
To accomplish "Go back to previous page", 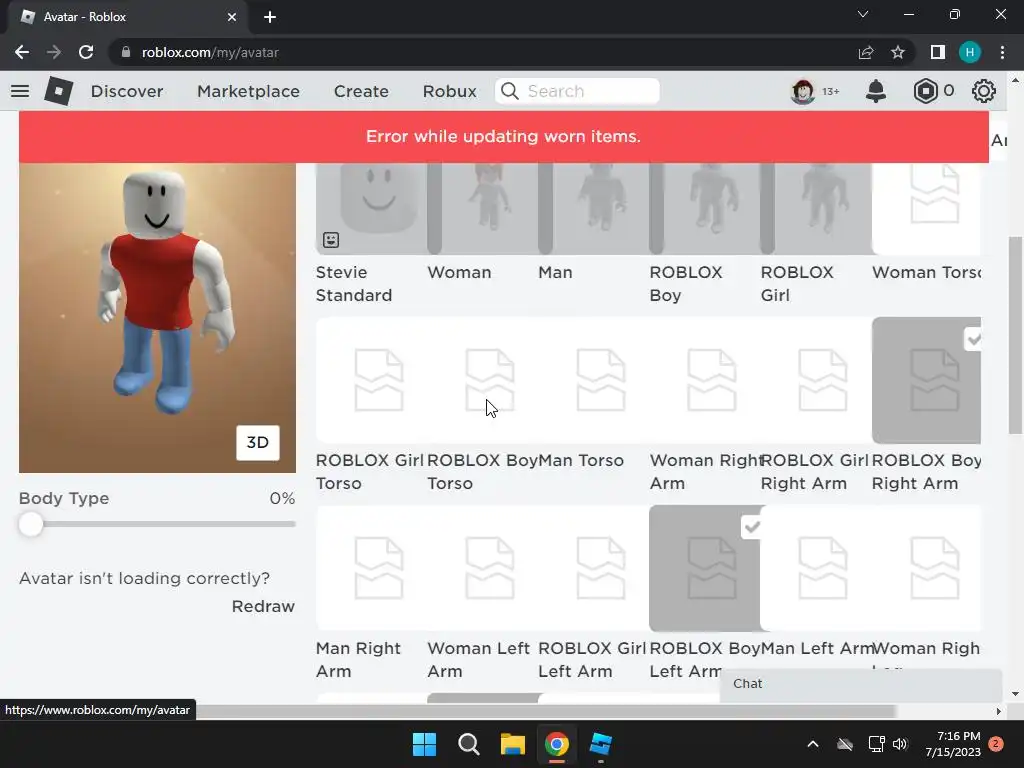I will pos(22,52).
